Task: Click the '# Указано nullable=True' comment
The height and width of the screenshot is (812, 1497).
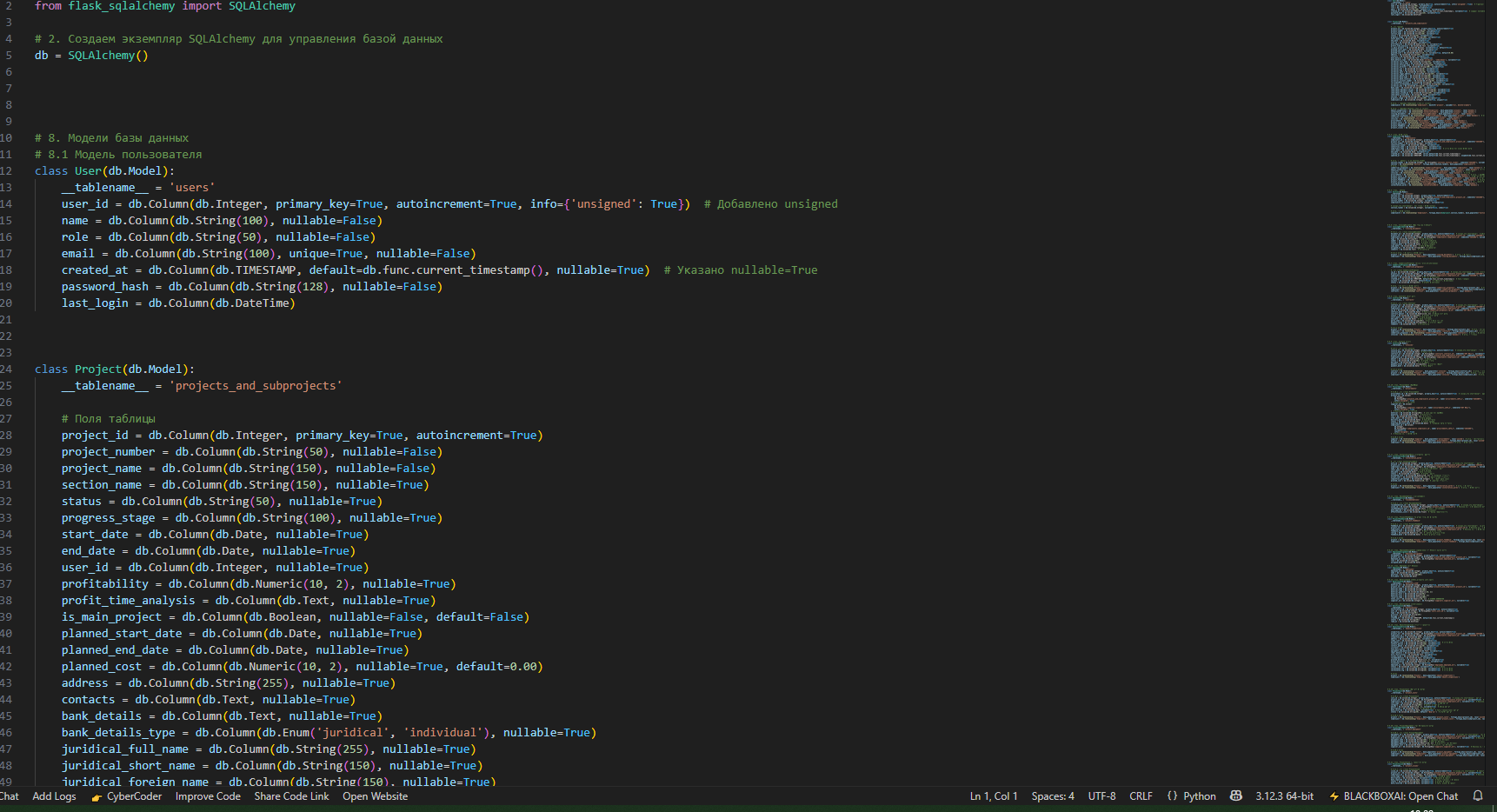Action: 741,270
